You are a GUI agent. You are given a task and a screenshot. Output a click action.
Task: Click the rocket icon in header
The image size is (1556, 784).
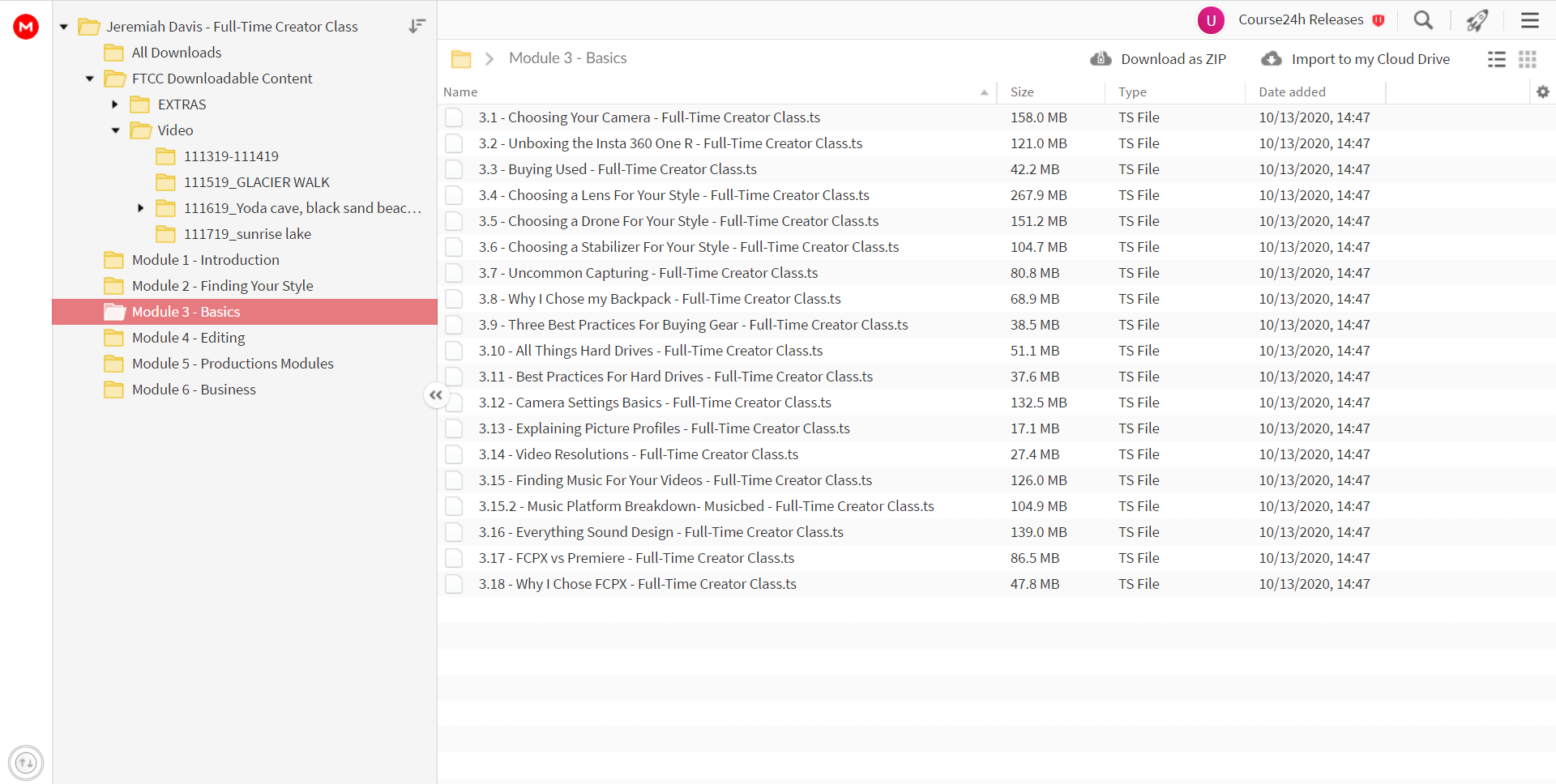coord(1477,20)
